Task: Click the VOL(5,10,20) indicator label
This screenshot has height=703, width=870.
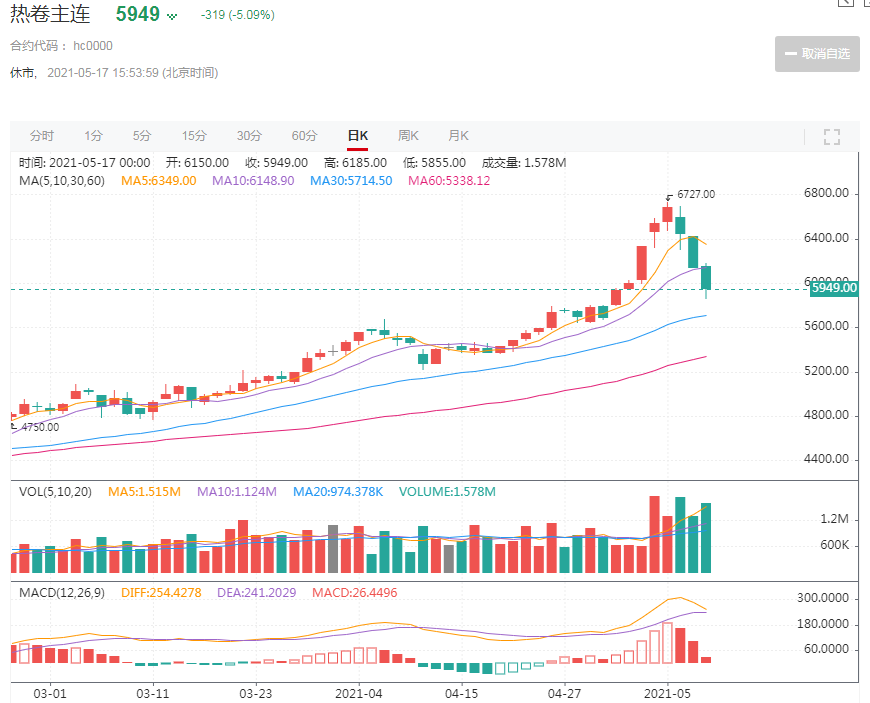Action: pos(55,492)
